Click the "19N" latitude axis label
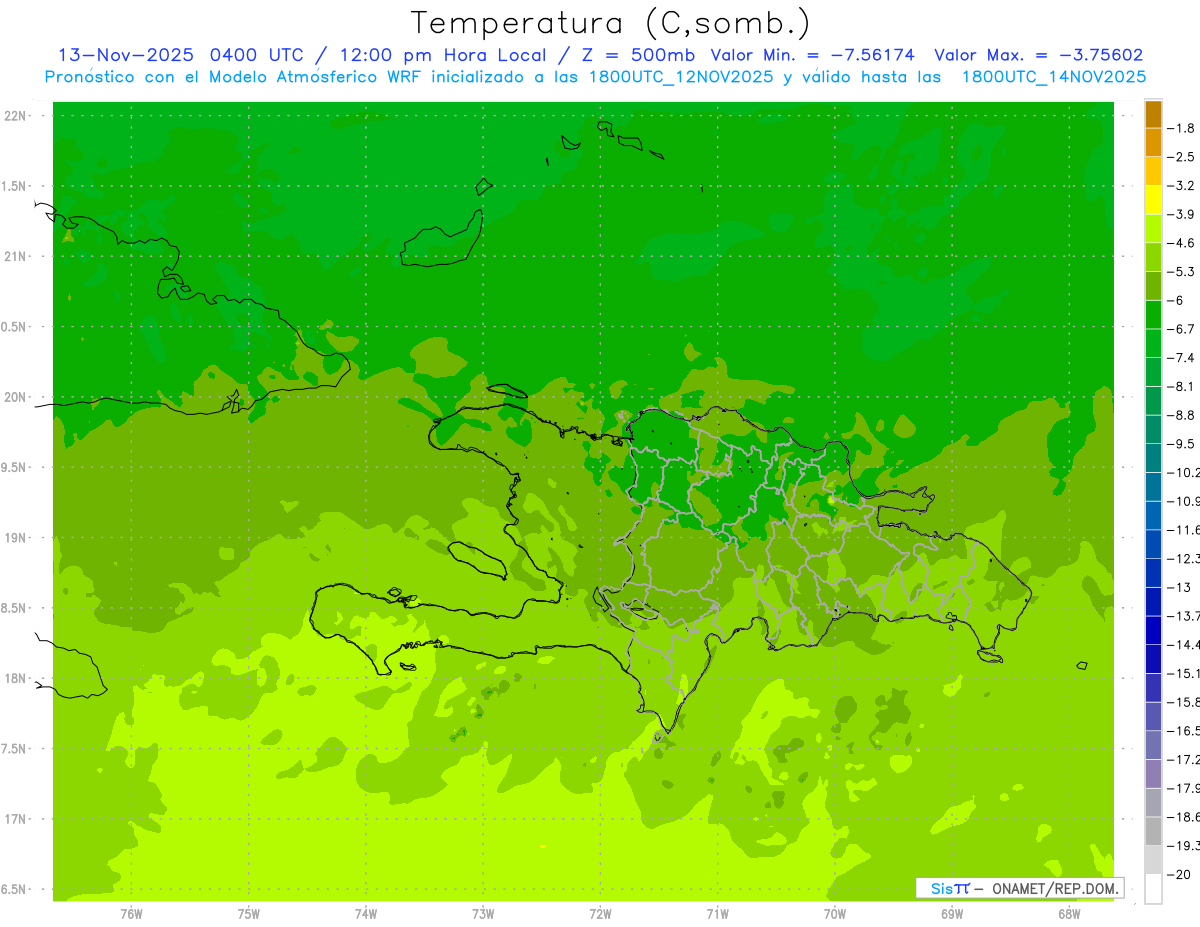Screen dimensions: 1200x927 [x=16, y=538]
